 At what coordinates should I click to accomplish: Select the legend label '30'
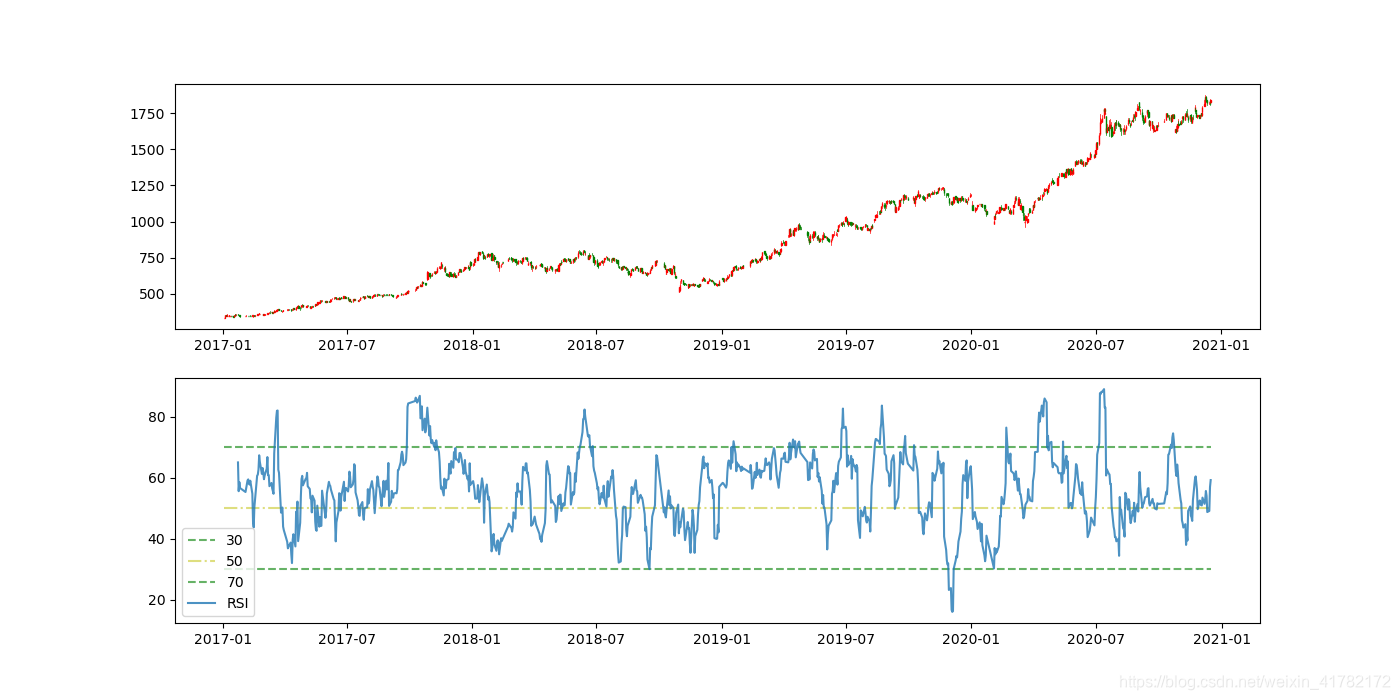click(x=234, y=540)
